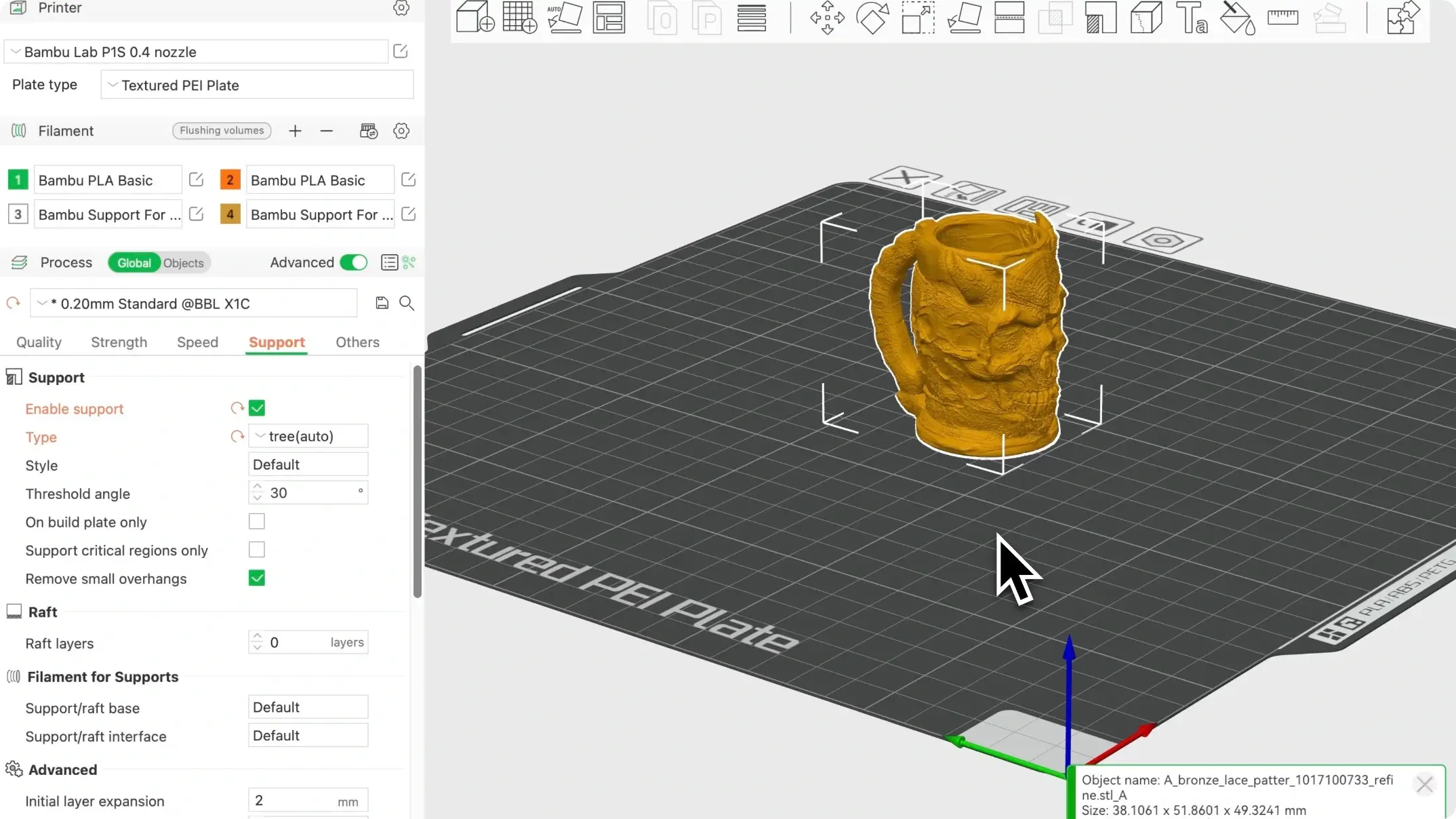
Task: Select the Rotate tool
Action: coord(872,18)
